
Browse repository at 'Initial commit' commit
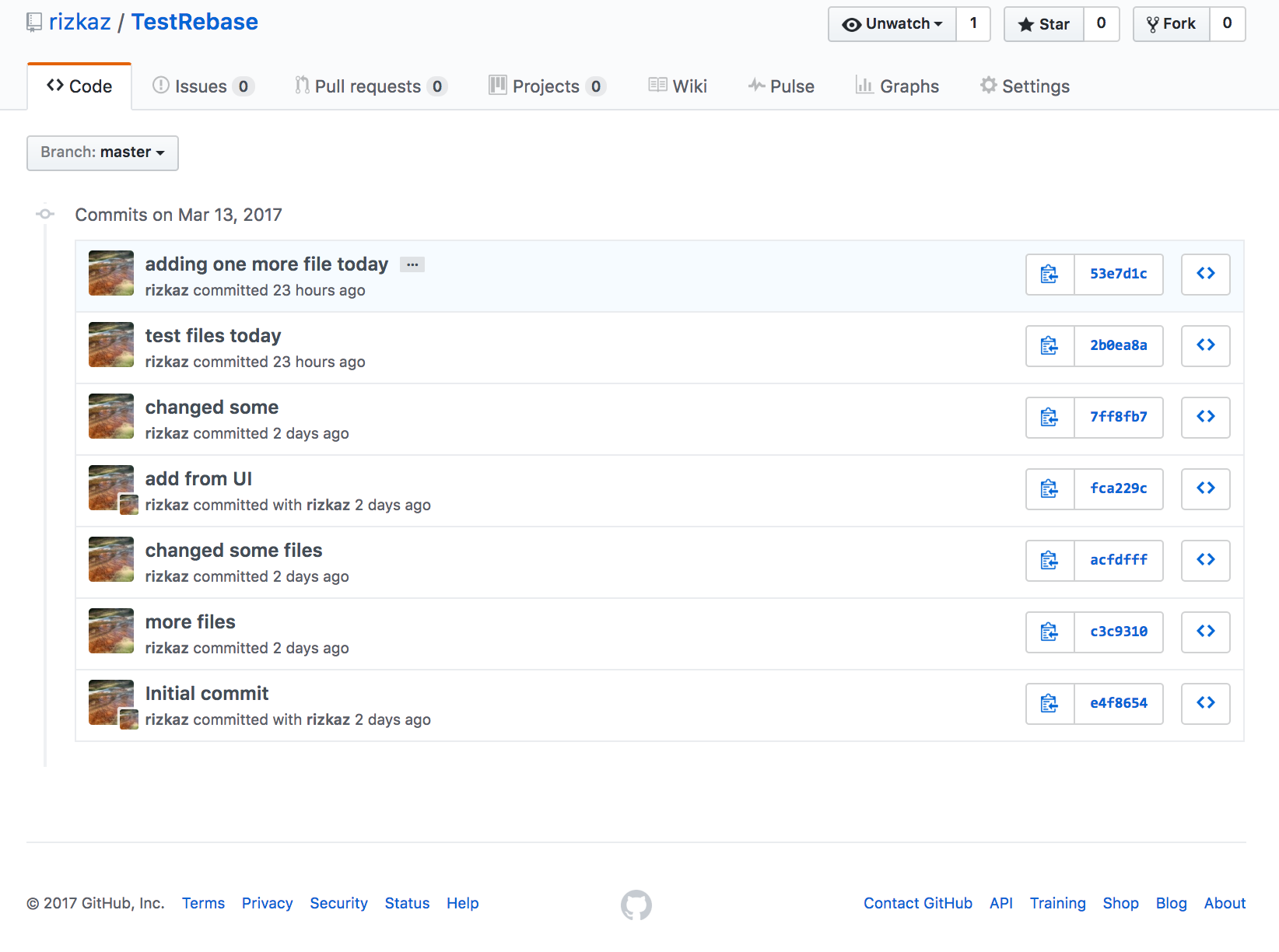1206,704
